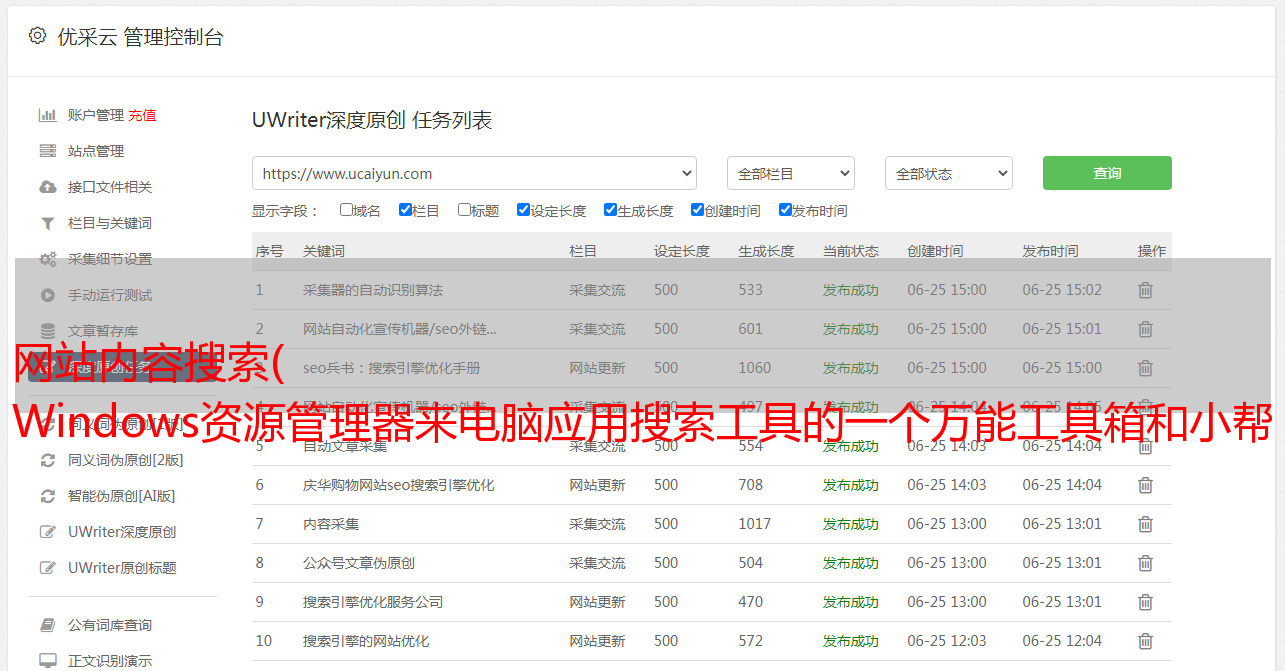Click the filter icon for 栏目与关键词

click(x=47, y=223)
